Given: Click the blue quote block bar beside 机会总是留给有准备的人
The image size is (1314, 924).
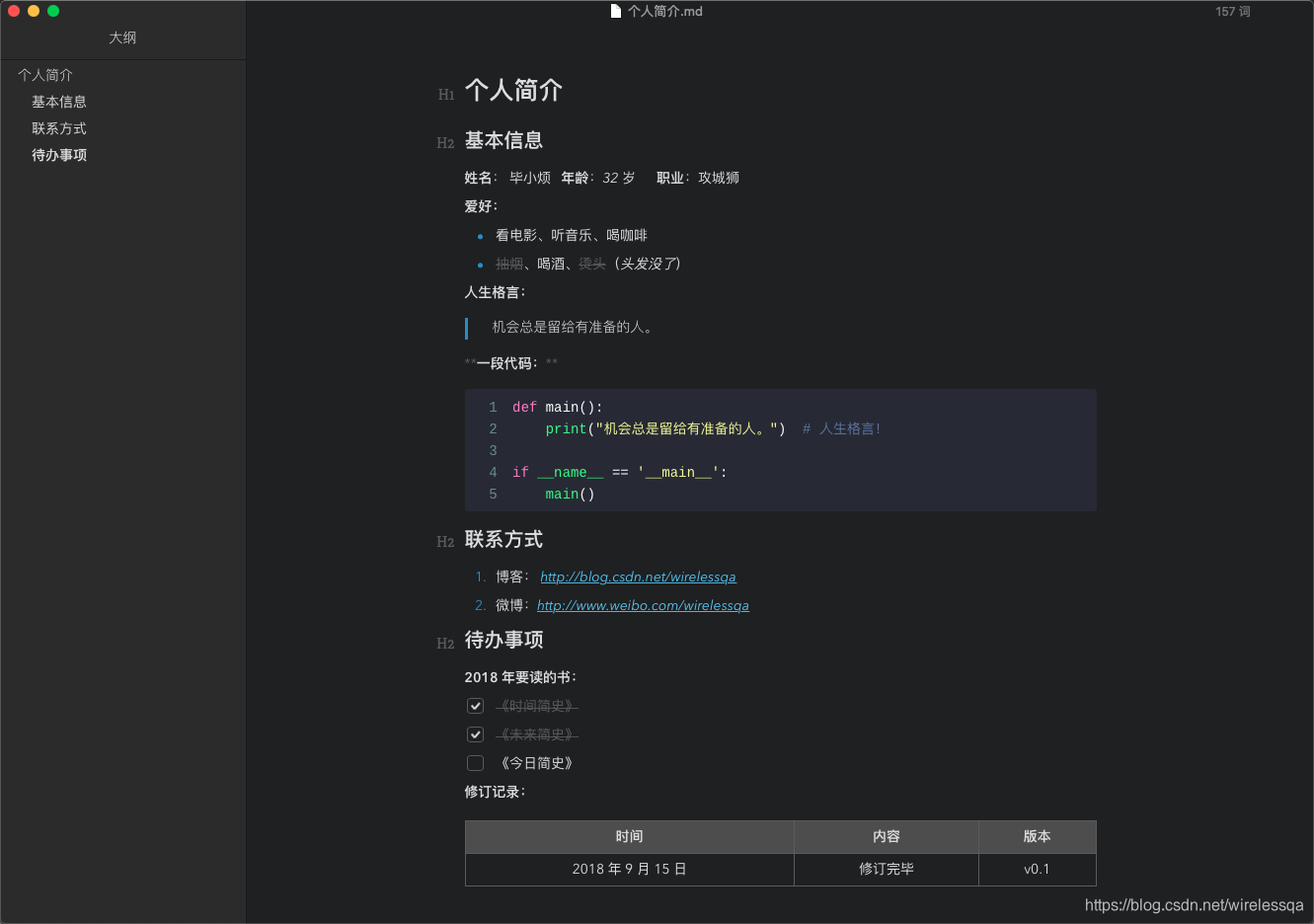Looking at the screenshot, I should point(467,327).
